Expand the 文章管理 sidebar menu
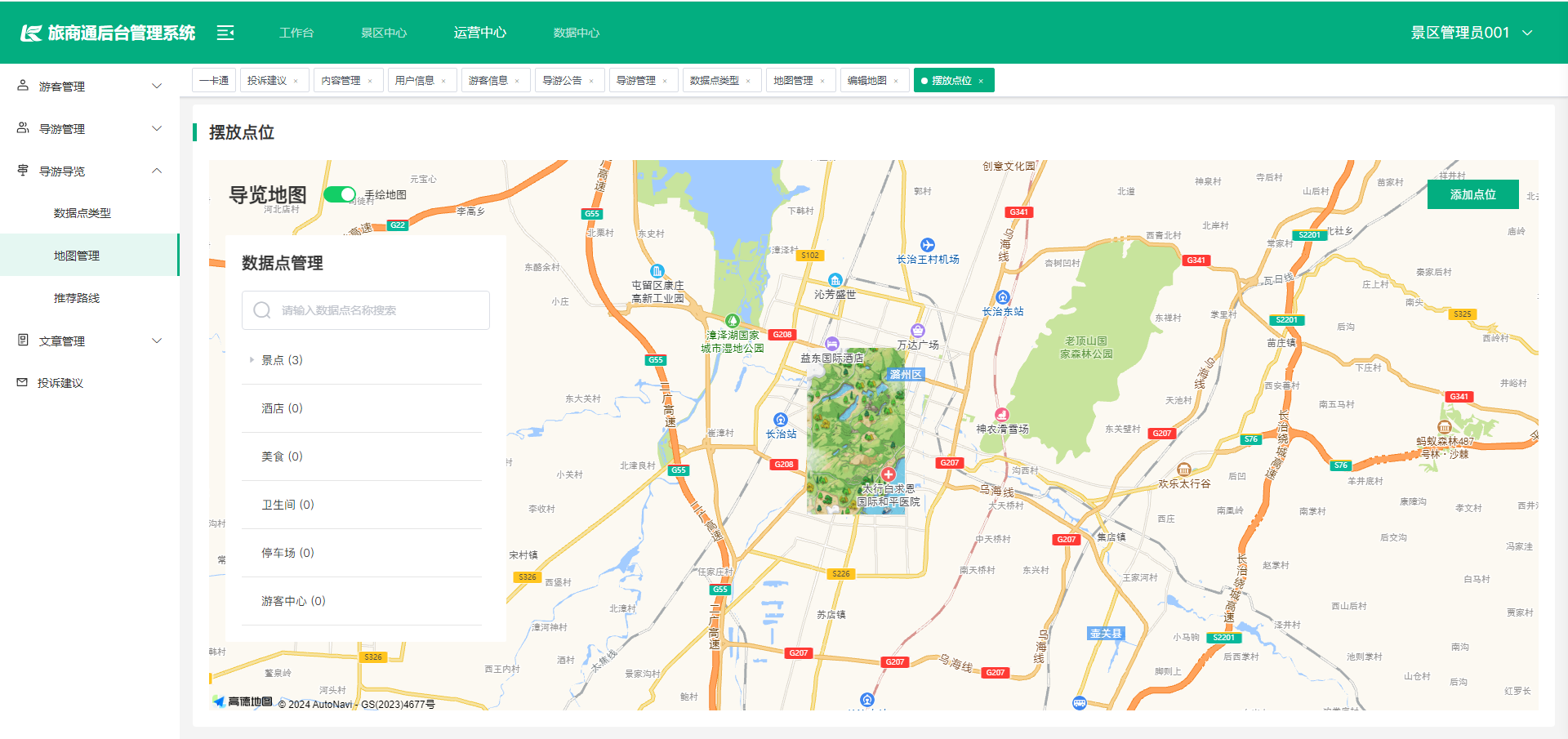The height and width of the screenshot is (739, 1568). point(157,341)
